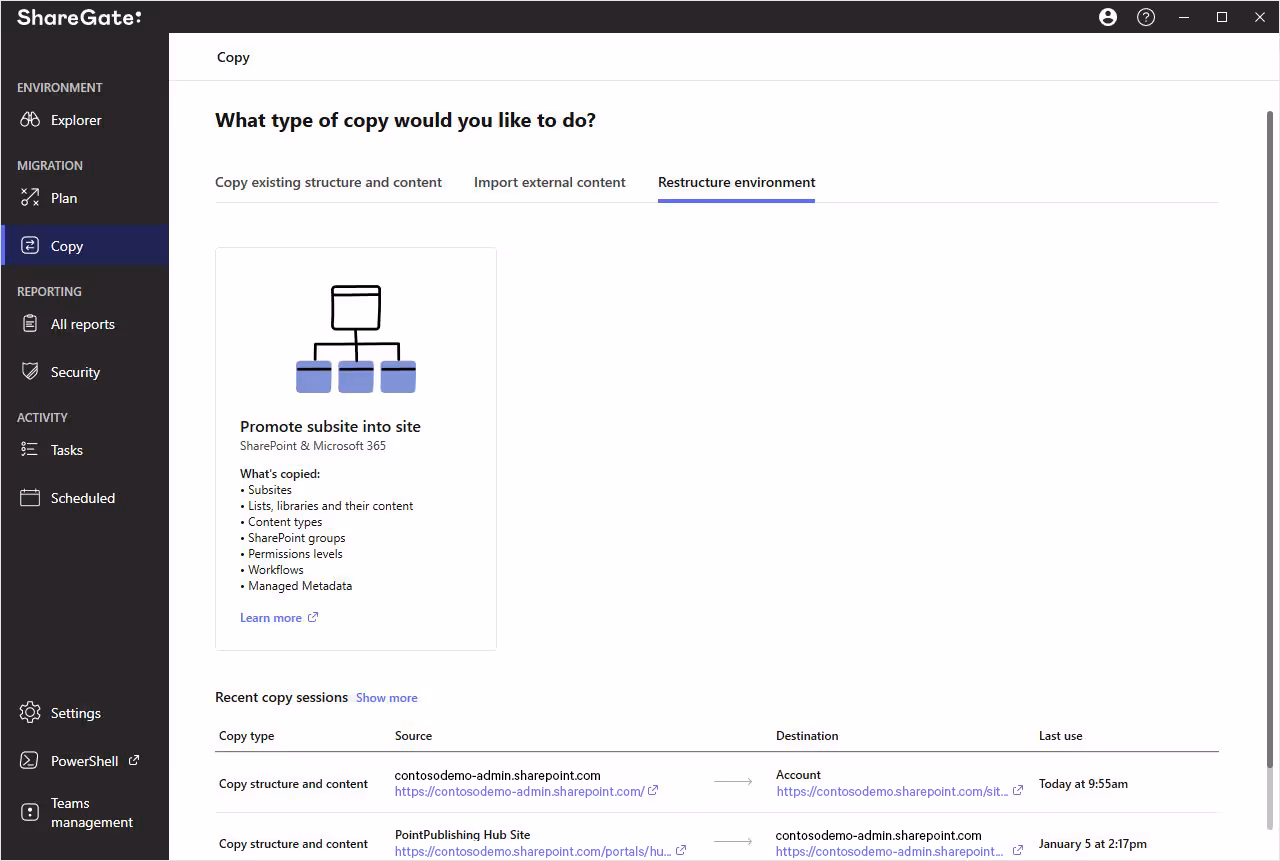Open the Settings gear icon
1280x861 pixels.
30,713
